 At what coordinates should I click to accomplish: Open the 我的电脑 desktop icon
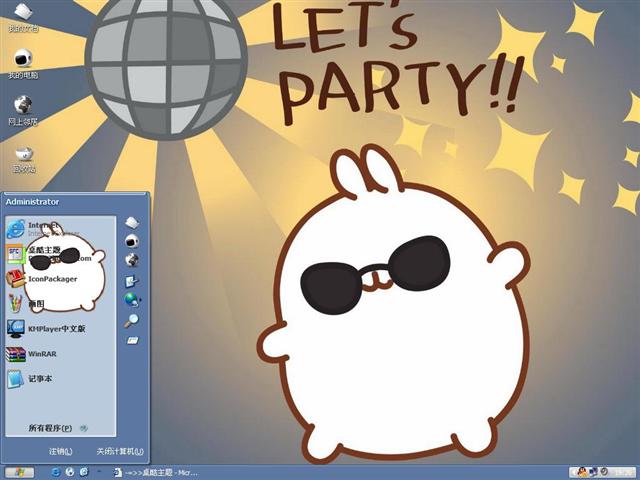(x=23, y=63)
